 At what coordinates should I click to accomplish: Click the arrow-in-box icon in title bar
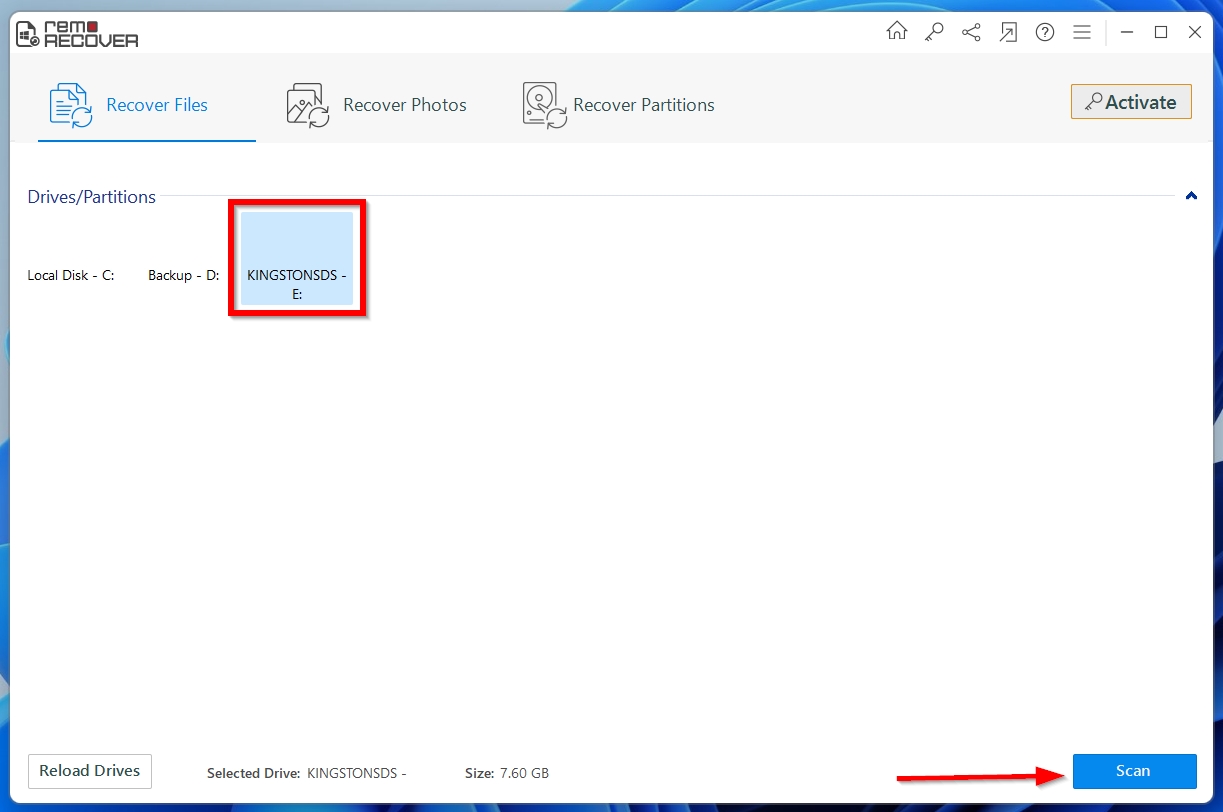click(1008, 32)
